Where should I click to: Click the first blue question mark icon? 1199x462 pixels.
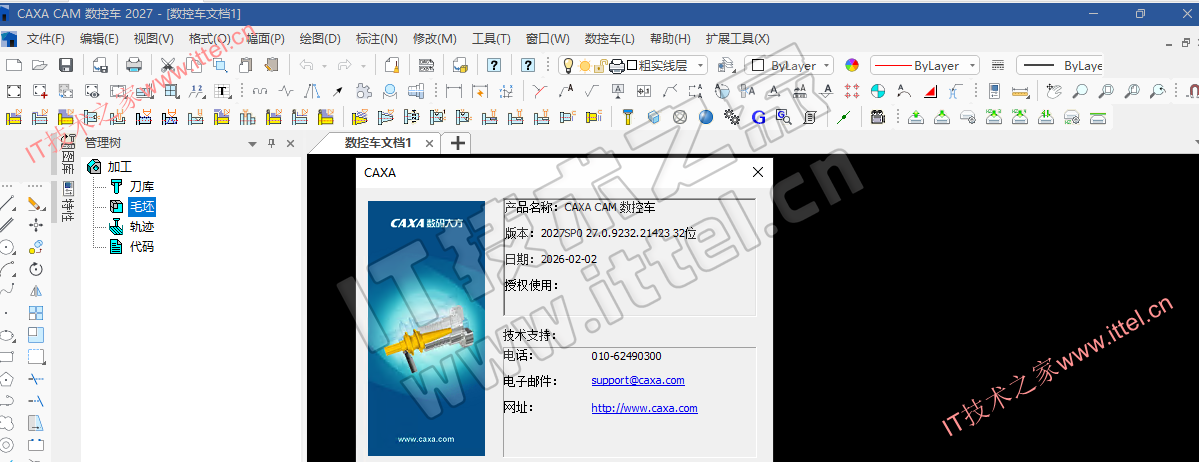coord(494,66)
